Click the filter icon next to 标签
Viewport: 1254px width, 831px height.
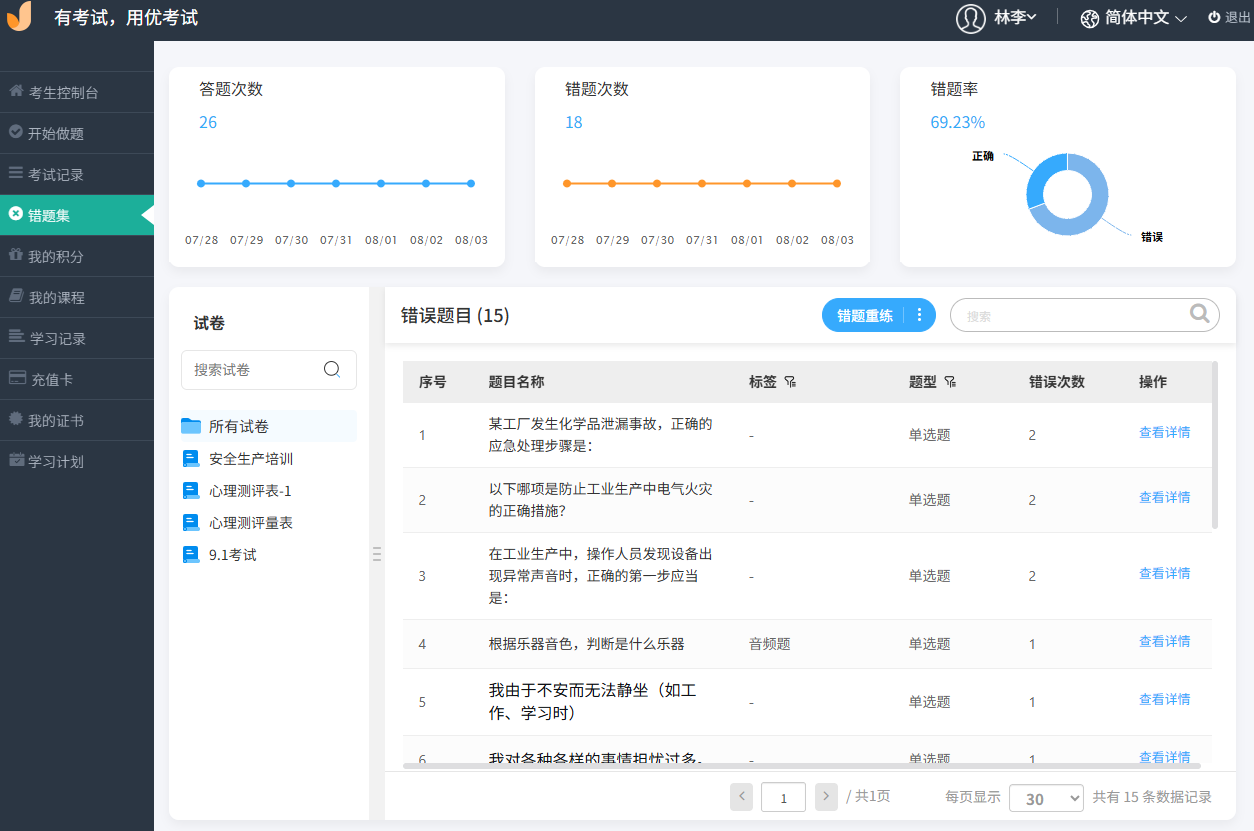(790, 382)
